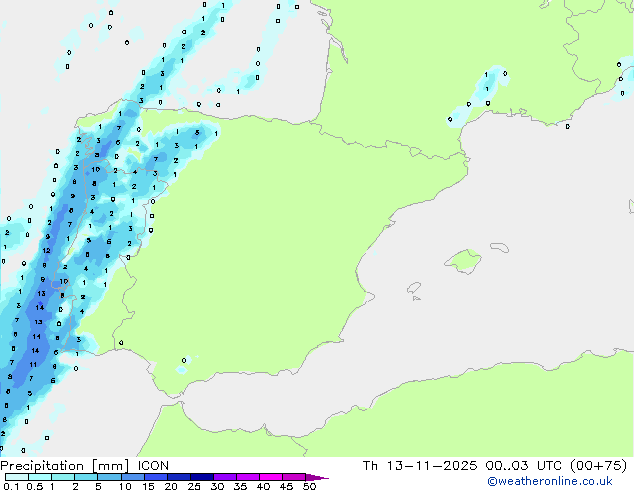Click the '50' legend scale label
This screenshot has width=634, height=490.
tap(309, 486)
